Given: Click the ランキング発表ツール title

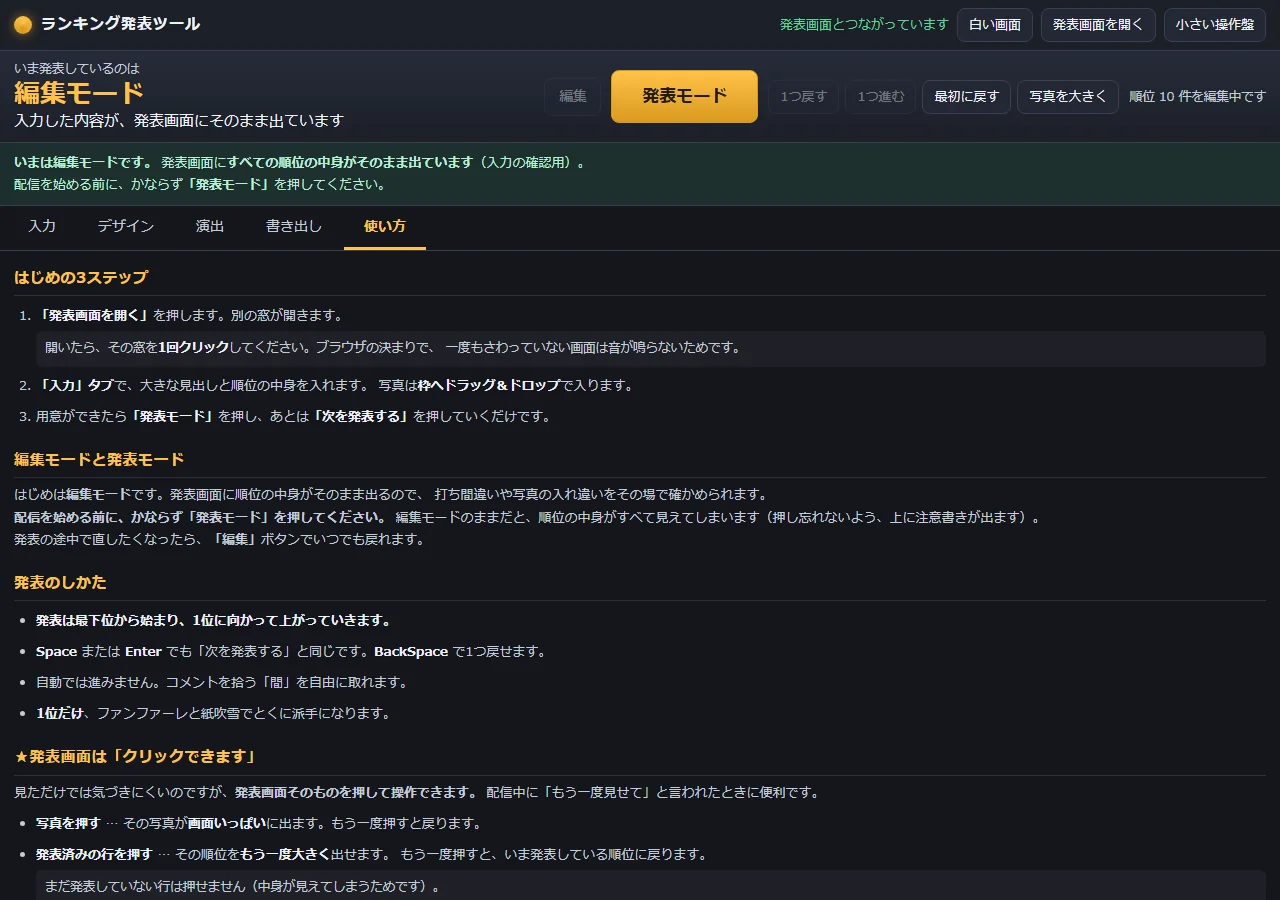Looking at the screenshot, I should (x=121, y=24).
